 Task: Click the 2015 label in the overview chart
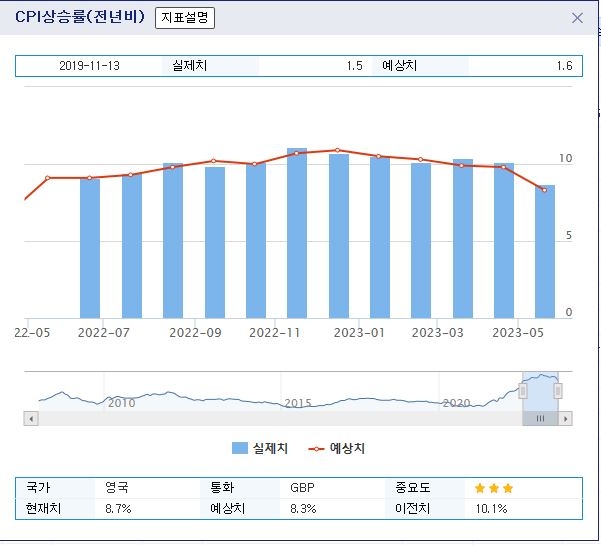coord(298,403)
